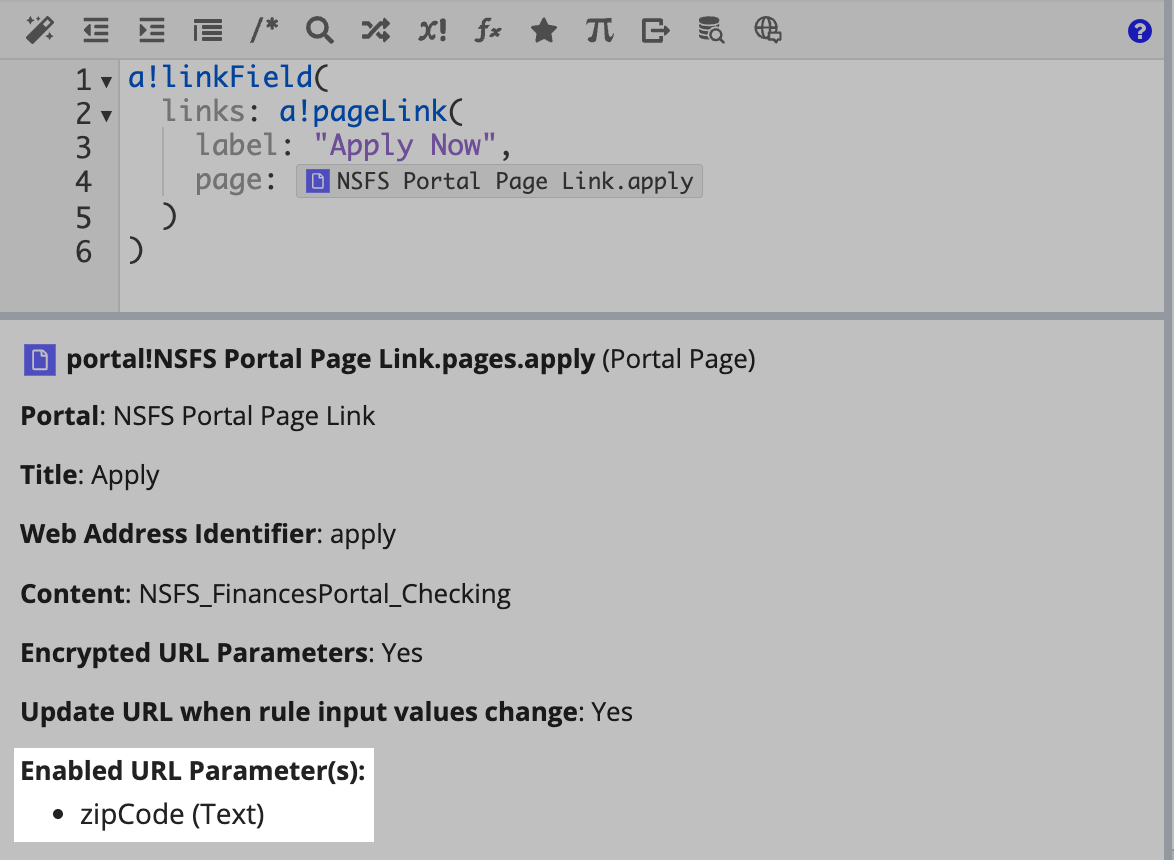This screenshot has height=860, width=1174.
Task: Click Update URL when rule input values change
Action: [299, 713]
